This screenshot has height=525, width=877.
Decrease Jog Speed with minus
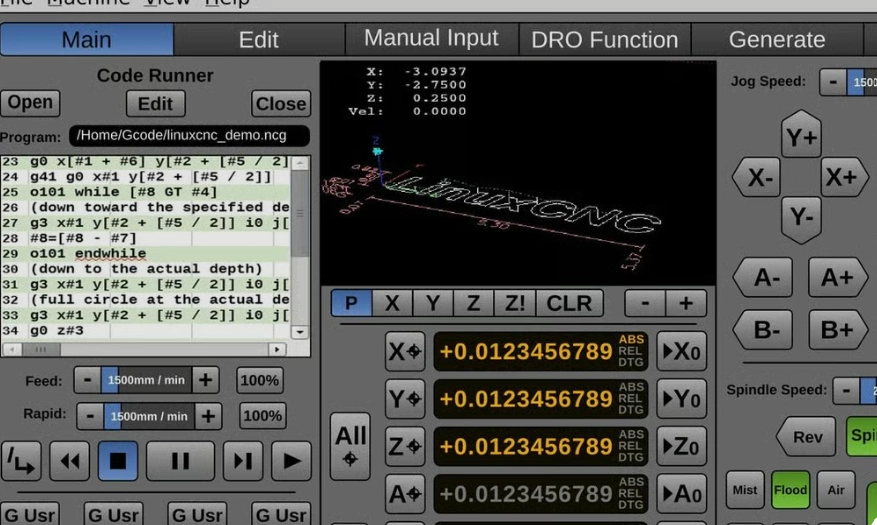pos(833,82)
